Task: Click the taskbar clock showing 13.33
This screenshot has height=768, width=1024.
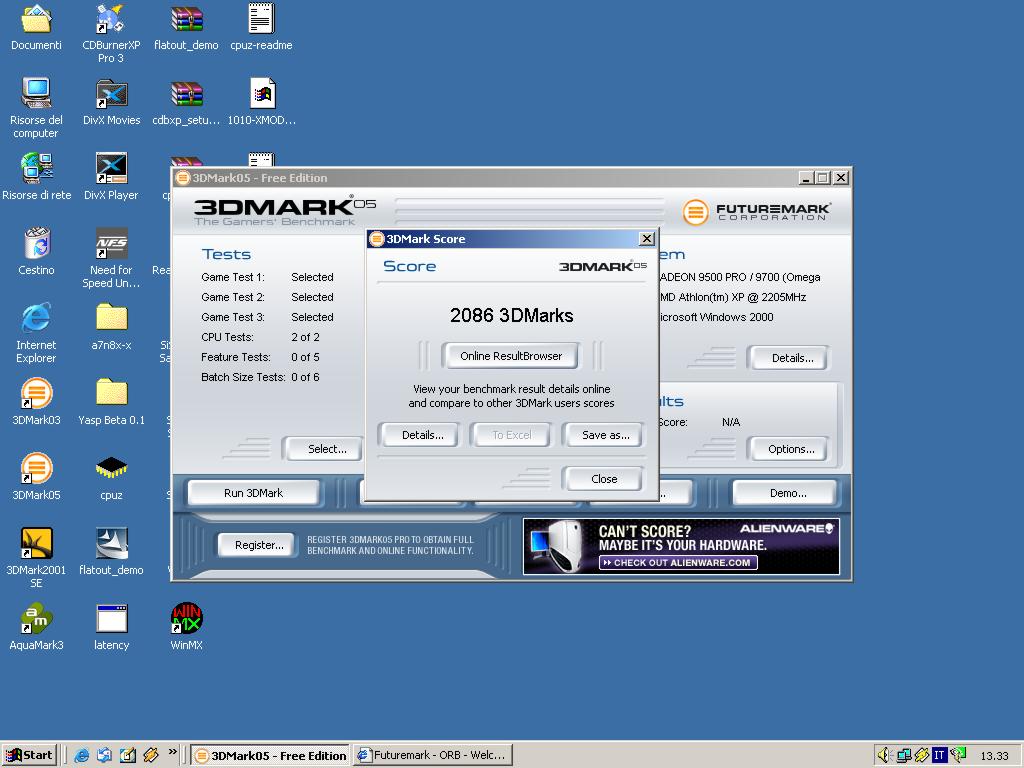Action: pos(994,756)
